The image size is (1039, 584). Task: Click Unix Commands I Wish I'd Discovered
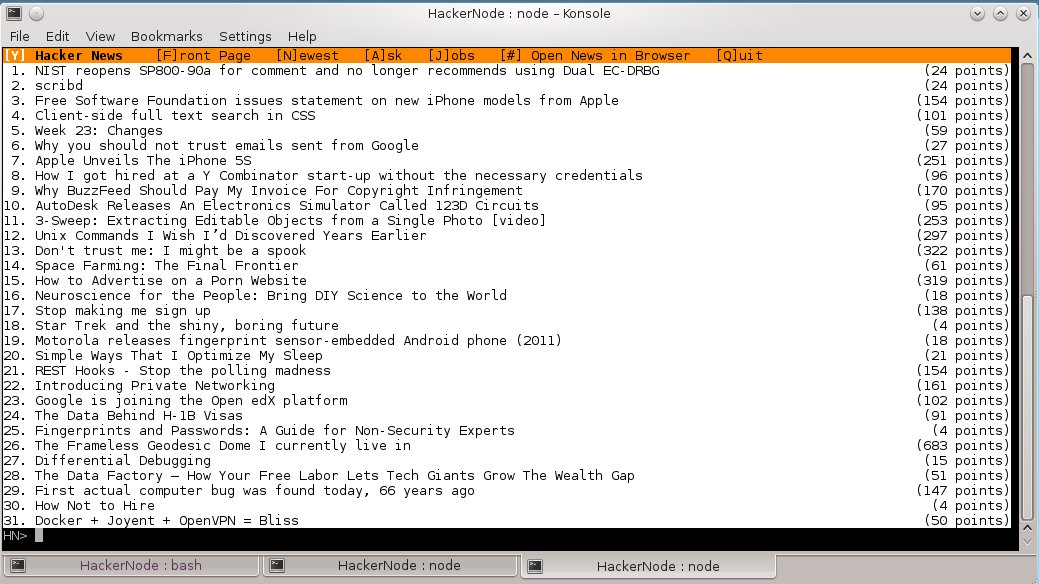tap(231, 236)
